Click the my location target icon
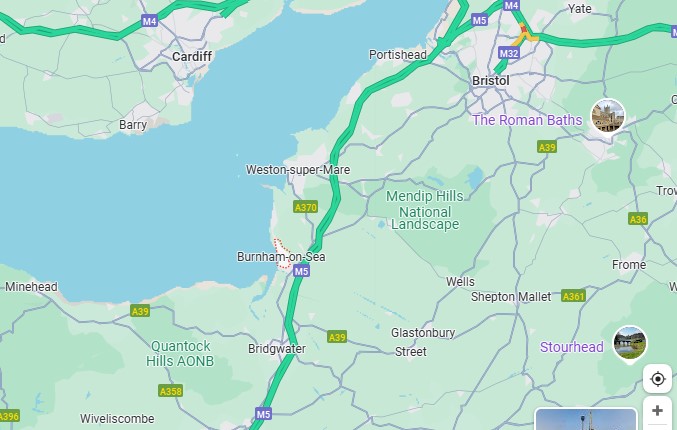Image resolution: width=677 pixels, height=430 pixels. pyautogui.click(x=657, y=379)
